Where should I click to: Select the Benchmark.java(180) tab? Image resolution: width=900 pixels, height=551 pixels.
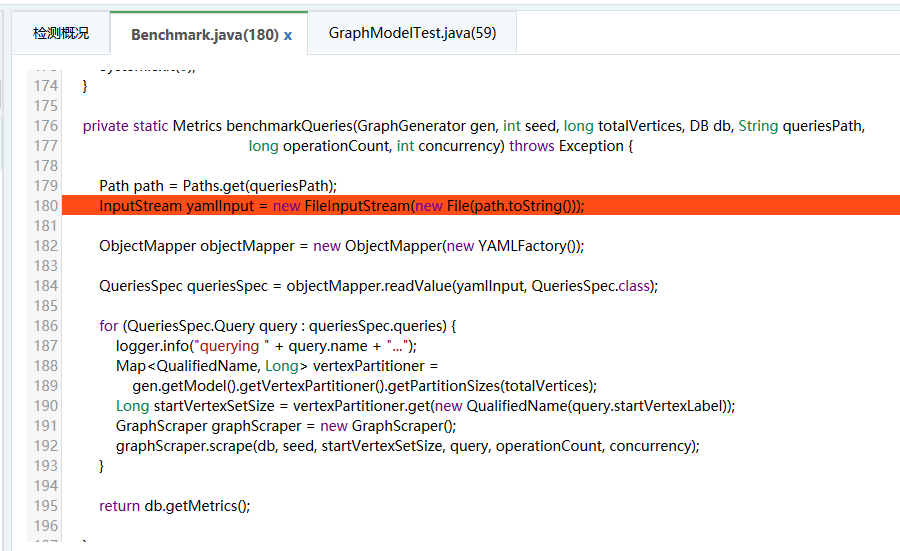[x=204, y=34]
